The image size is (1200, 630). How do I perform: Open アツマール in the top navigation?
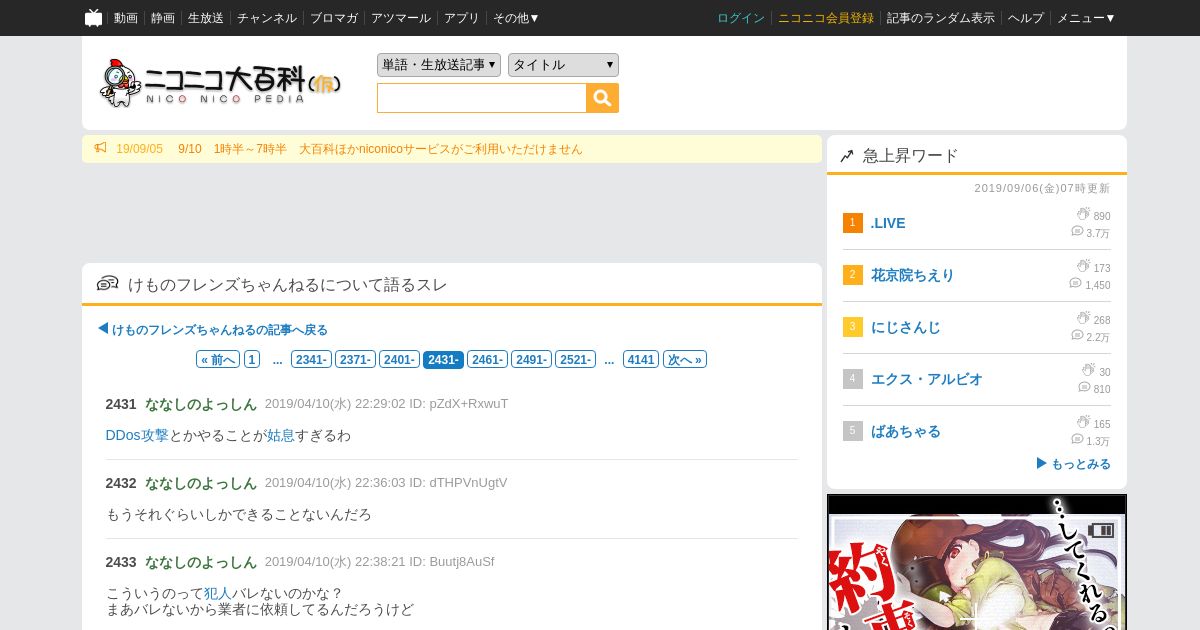[x=401, y=18]
